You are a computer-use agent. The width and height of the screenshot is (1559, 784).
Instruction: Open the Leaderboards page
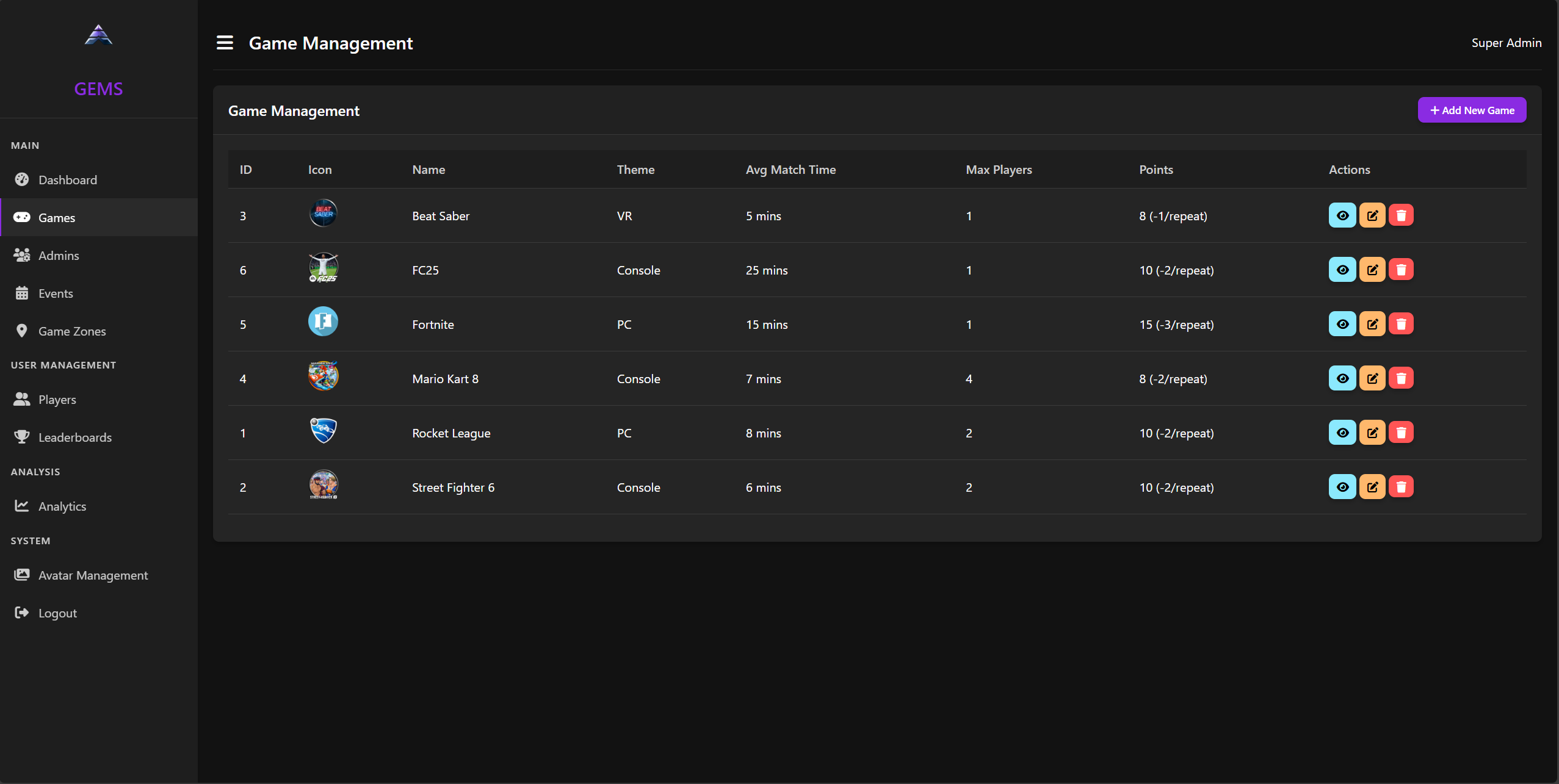(x=74, y=437)
